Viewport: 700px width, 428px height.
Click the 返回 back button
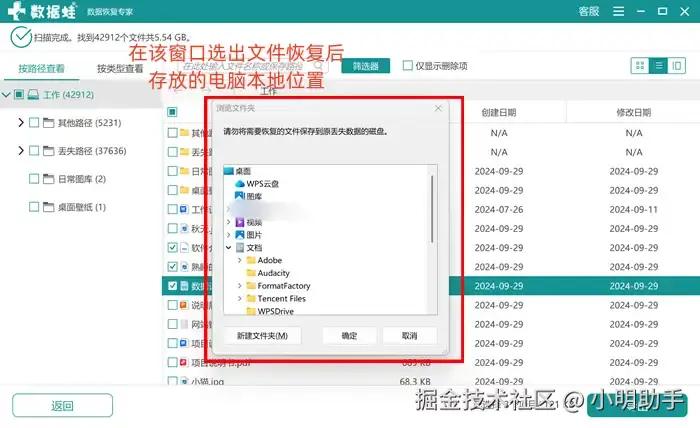click(62, 405)
